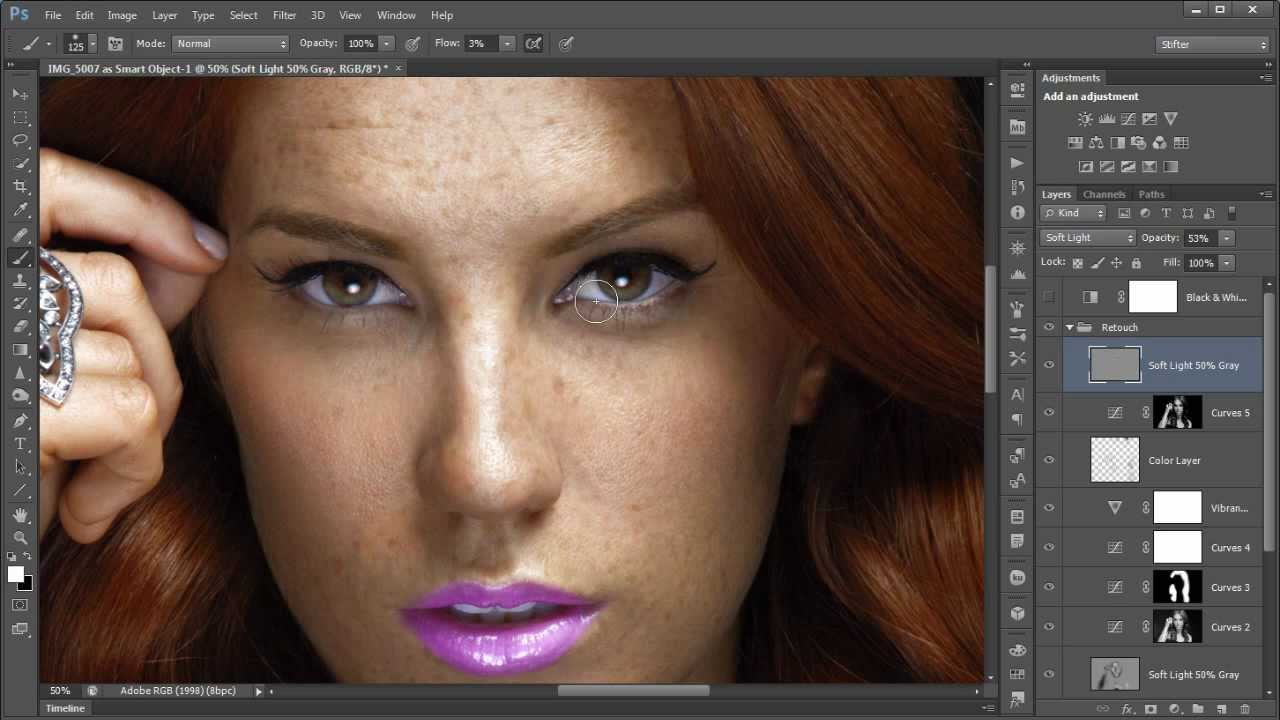This screenshot has height=720, width=1280.
Task: Open the Timeline panel
Action: pos(65,708)
